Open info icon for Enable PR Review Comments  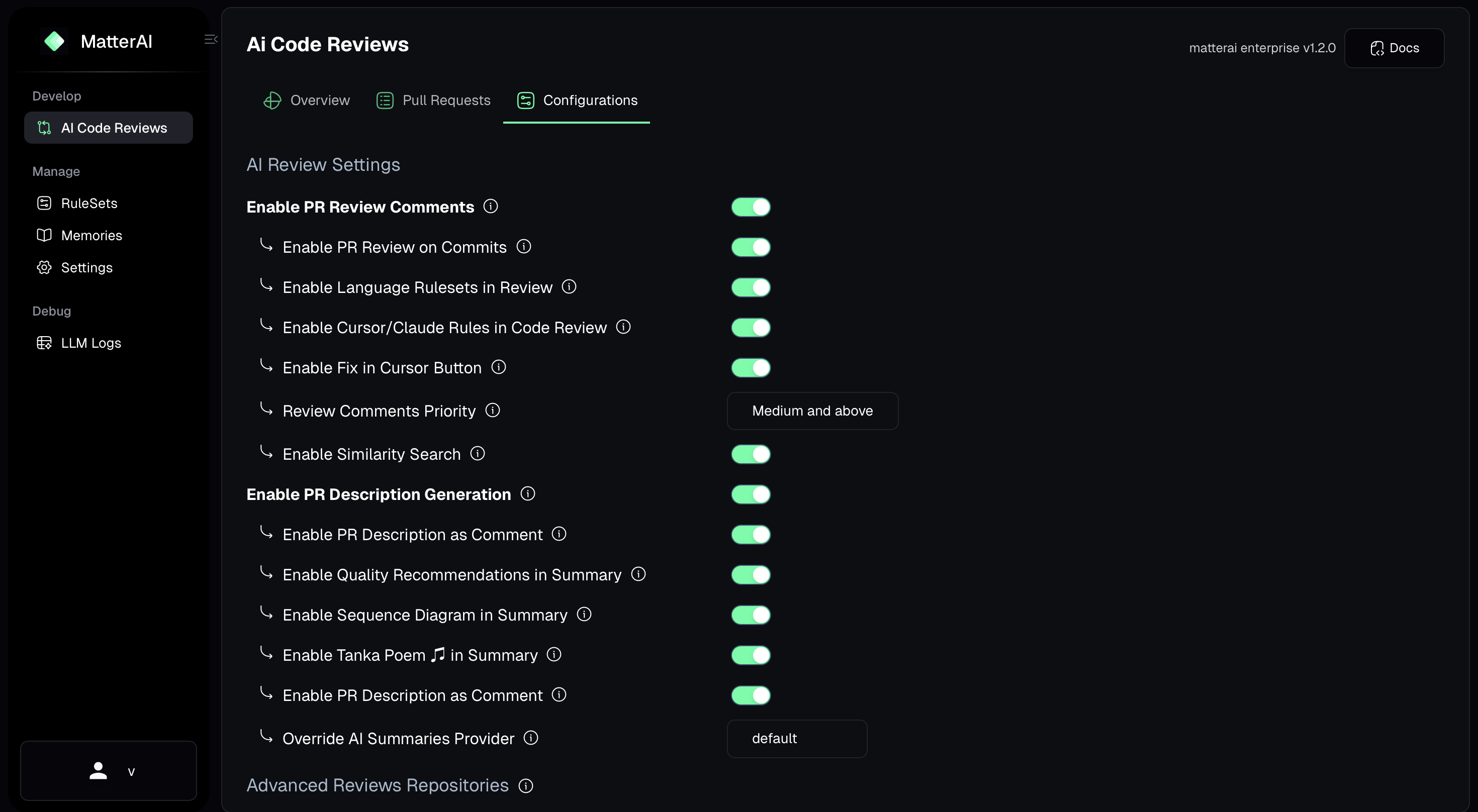pos(491,206)
